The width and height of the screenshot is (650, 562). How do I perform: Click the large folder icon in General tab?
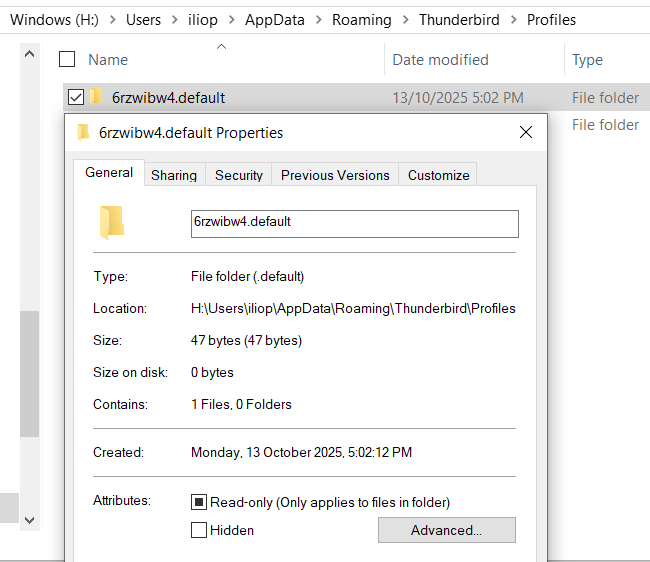pos(111,222)
